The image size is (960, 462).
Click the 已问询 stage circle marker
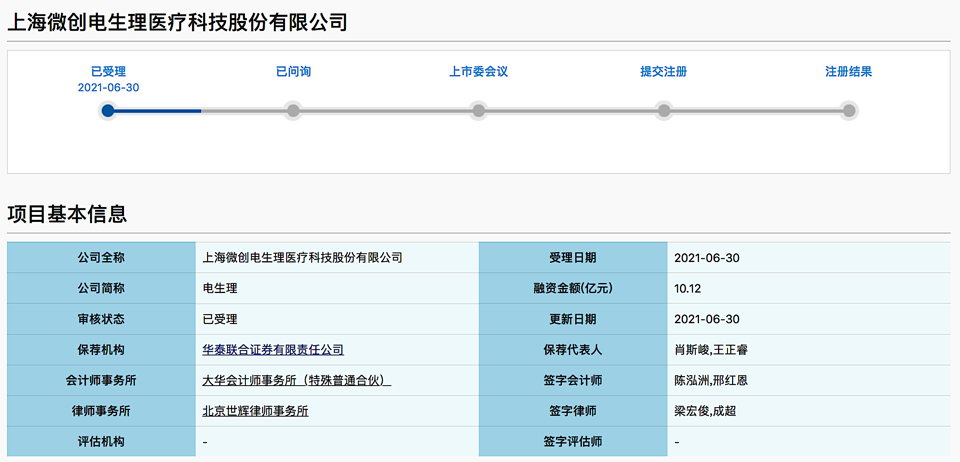(293, 111)
